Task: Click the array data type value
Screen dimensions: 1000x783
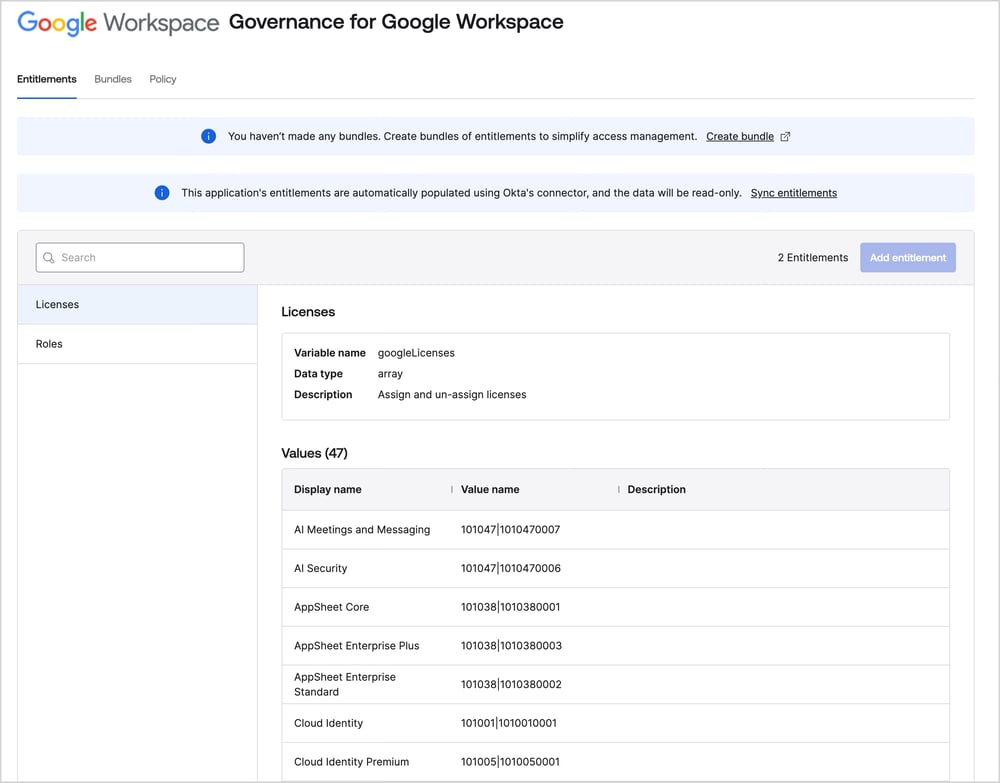Action: click(x=390, y=374)
